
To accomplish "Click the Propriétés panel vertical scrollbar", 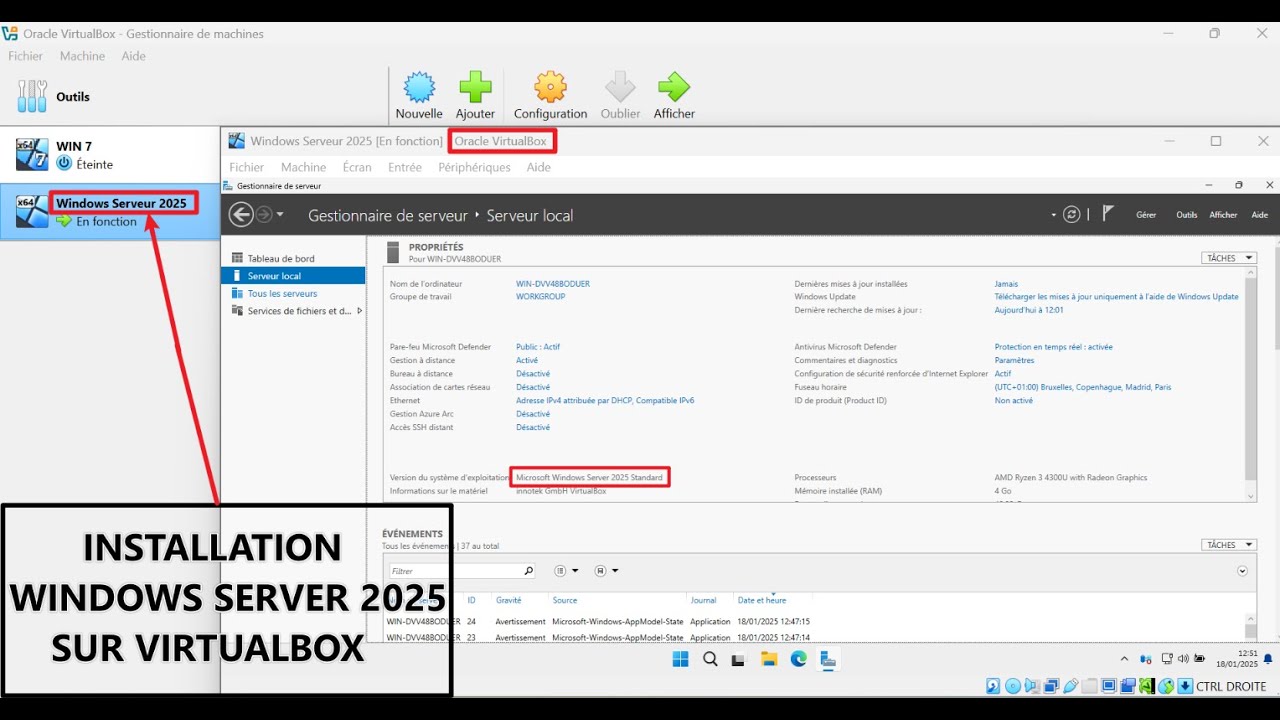I will click(x=1250, y=385).
